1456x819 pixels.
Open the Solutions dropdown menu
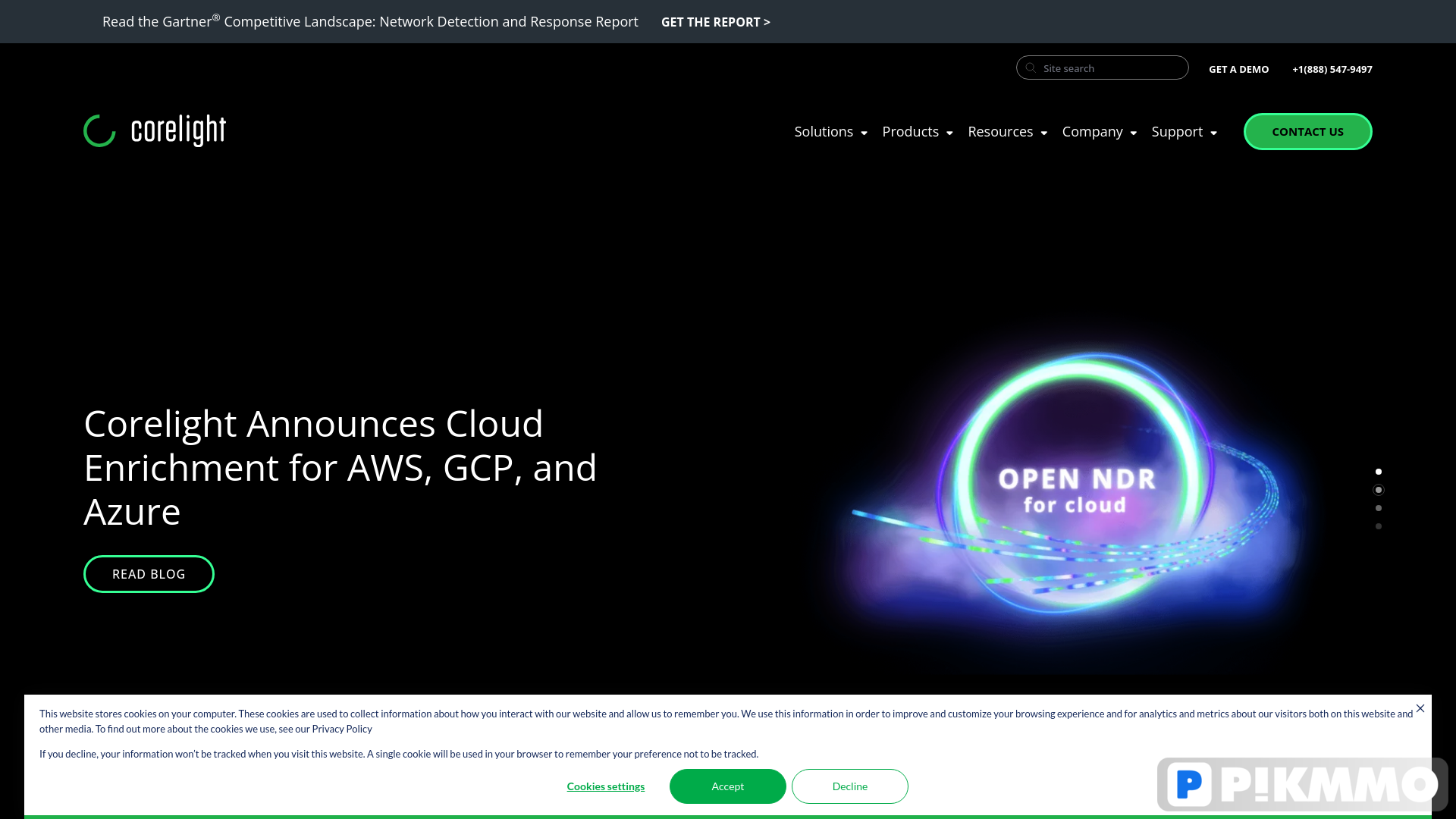click(830, 132)
